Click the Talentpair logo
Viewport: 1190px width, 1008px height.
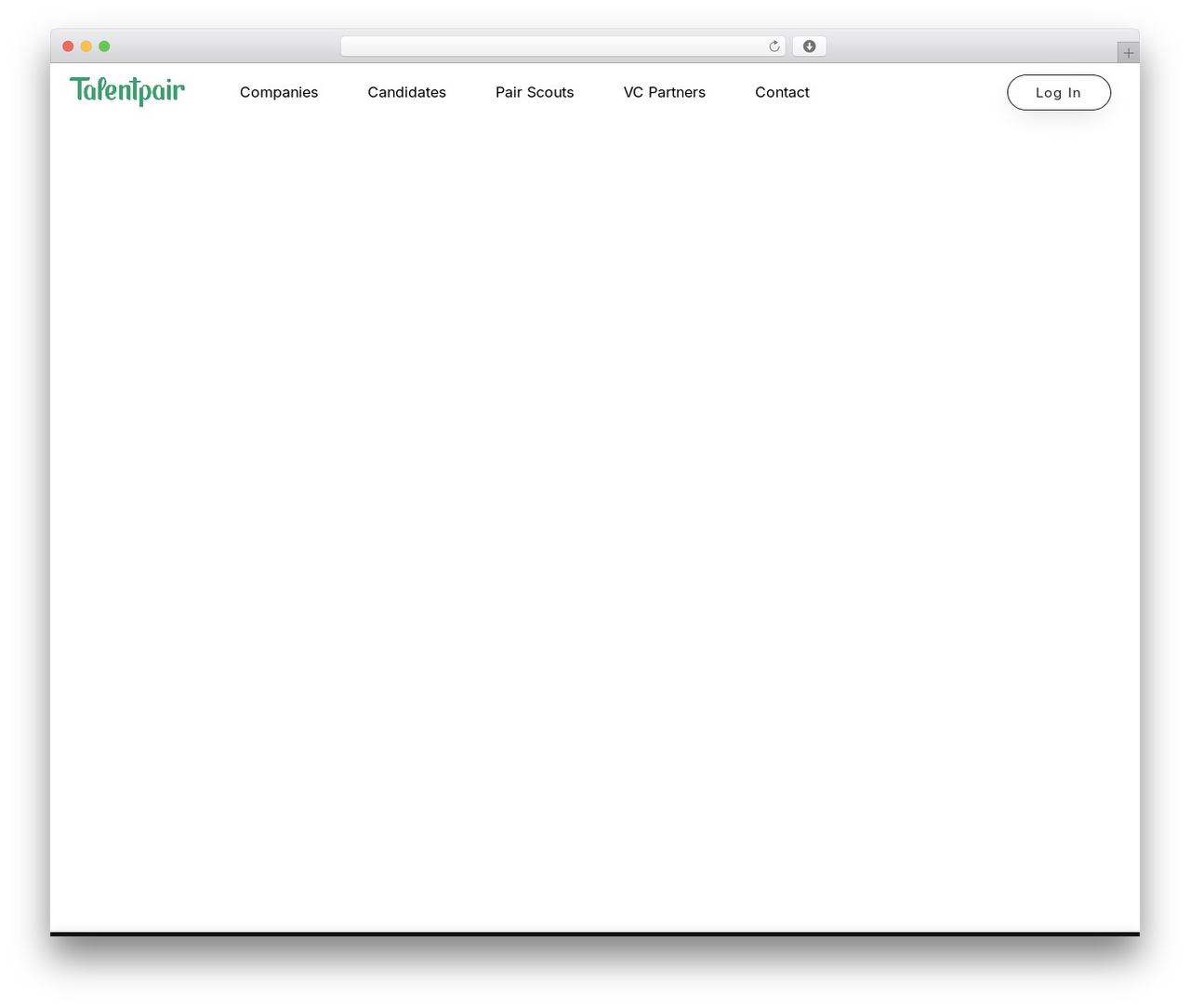127,90
